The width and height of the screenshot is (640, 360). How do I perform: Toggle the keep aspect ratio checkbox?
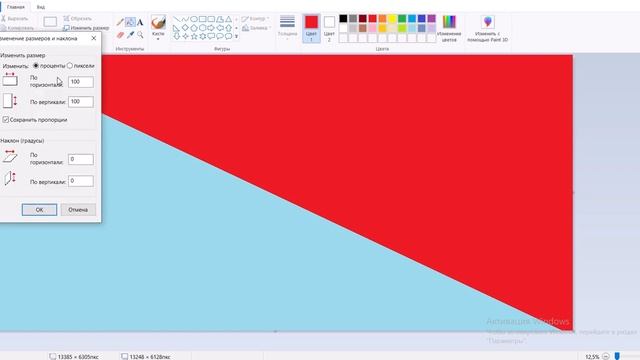(5, 120)
